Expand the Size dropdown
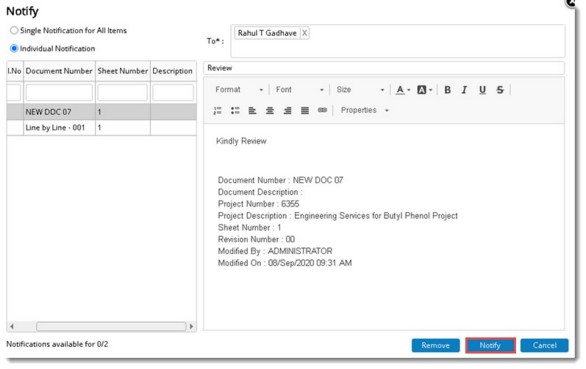Viewport: 586px width, 369px height. [x=360, y=90]
